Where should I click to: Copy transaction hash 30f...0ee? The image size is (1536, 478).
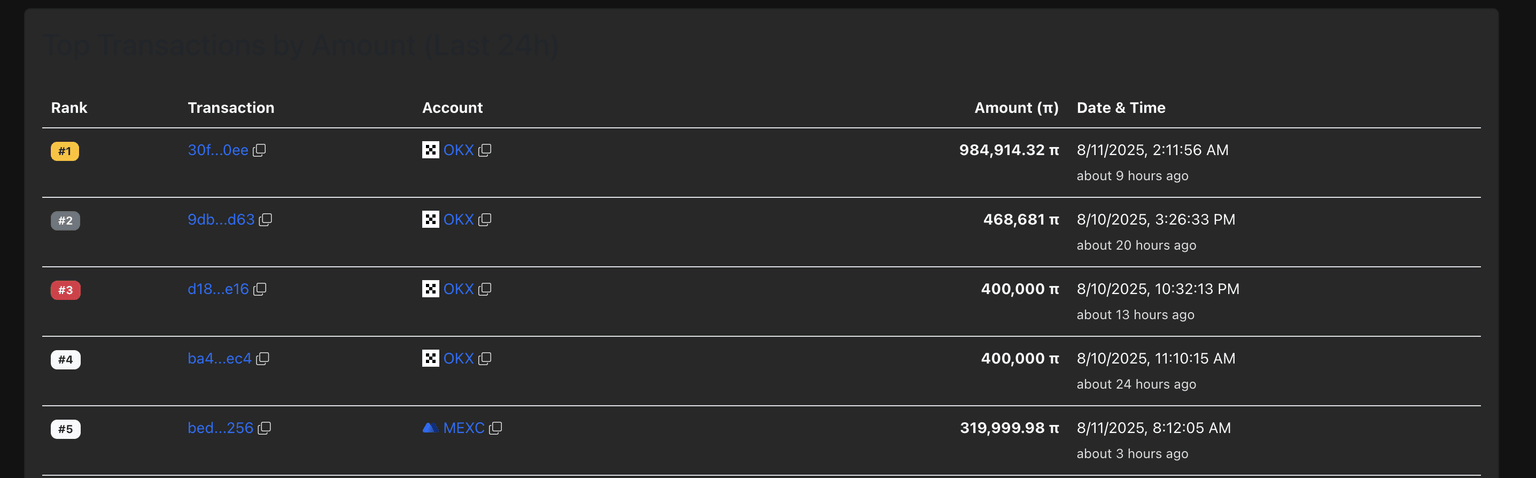coord(259,151)
